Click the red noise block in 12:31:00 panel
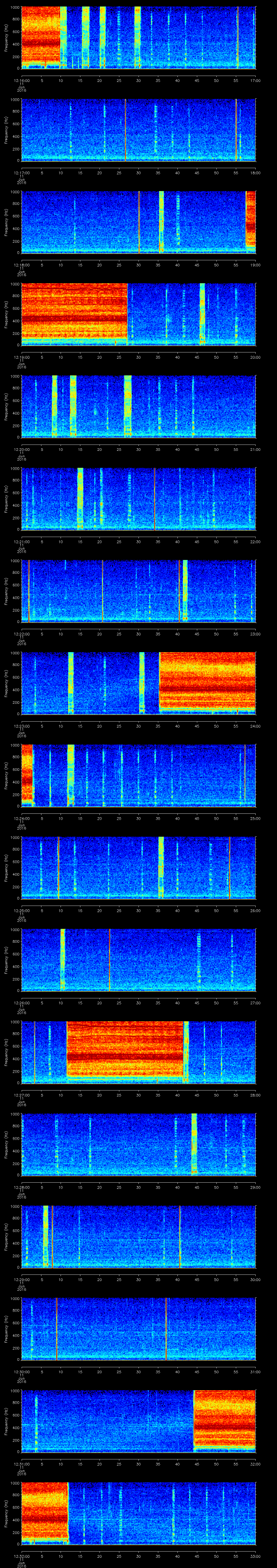The height and width of the screenshot is (1568, 277). click(x=224, y=1419)
